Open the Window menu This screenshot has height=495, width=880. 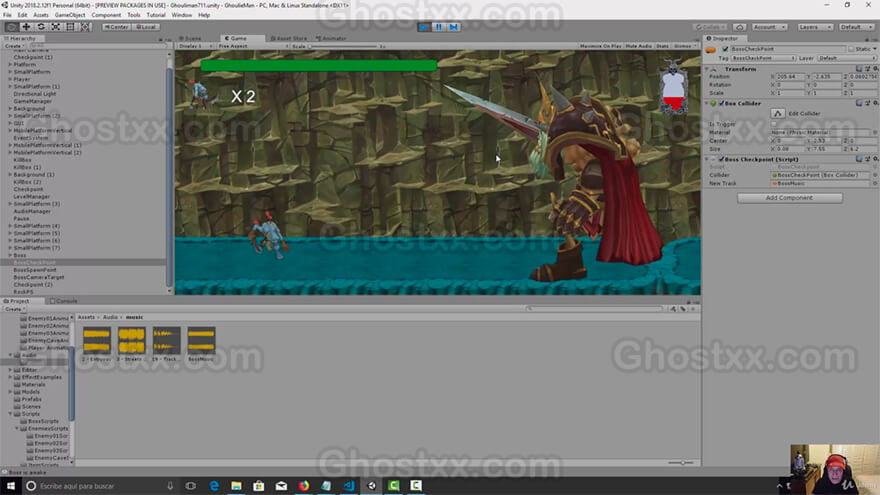coord(181,15)
